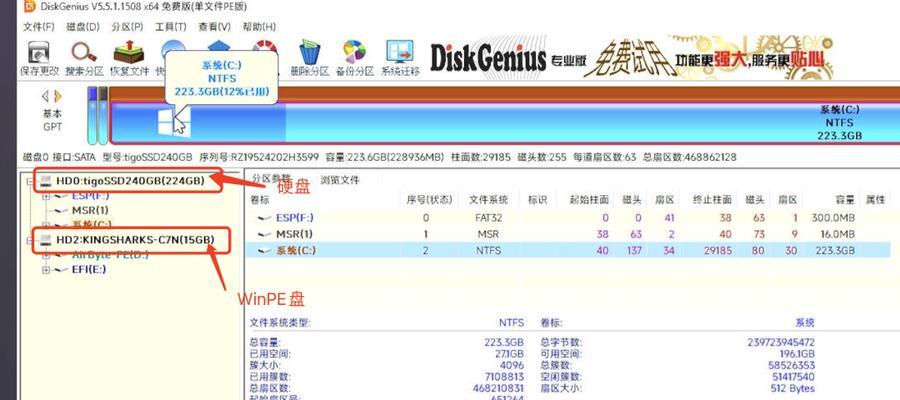This screenshot has height=400, width=900.
Task: Select 系统(C:) row in partition table
Action: pyautogui.click(x=568, y=250)
